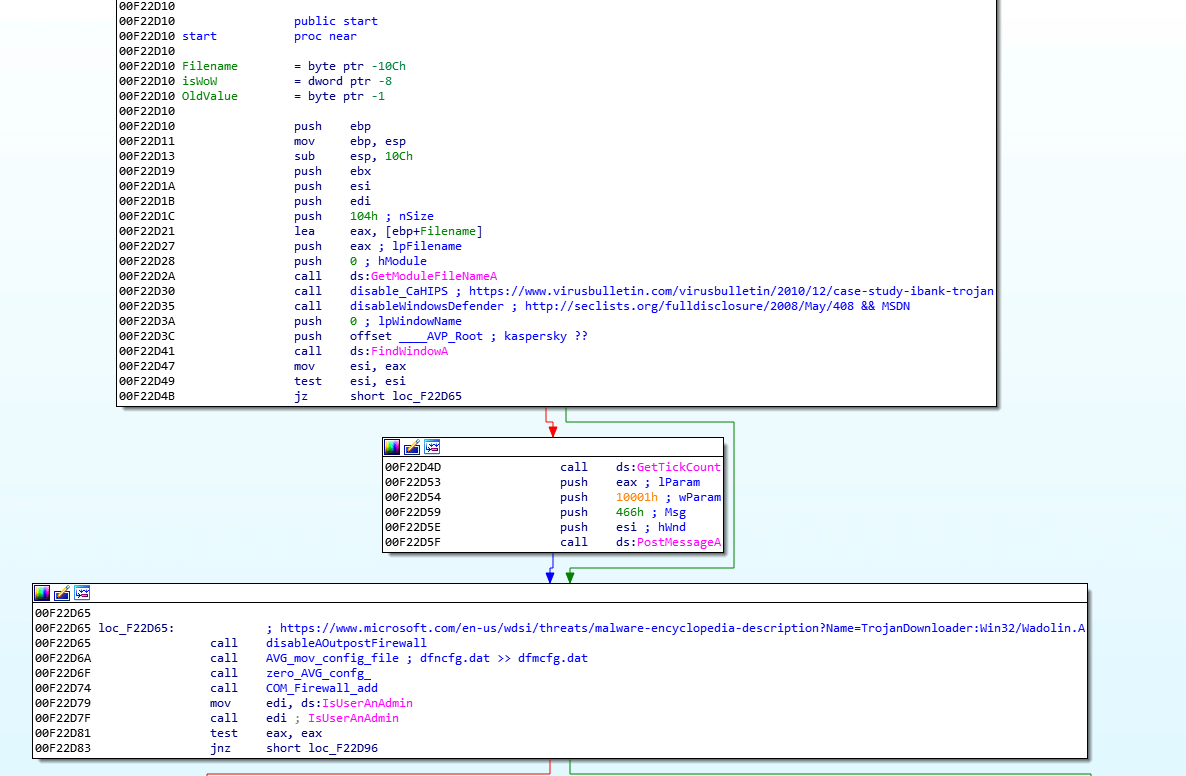1186x776 pixels.
Task: Select short loc_F22D65 jump target
Action: [405, 396]
